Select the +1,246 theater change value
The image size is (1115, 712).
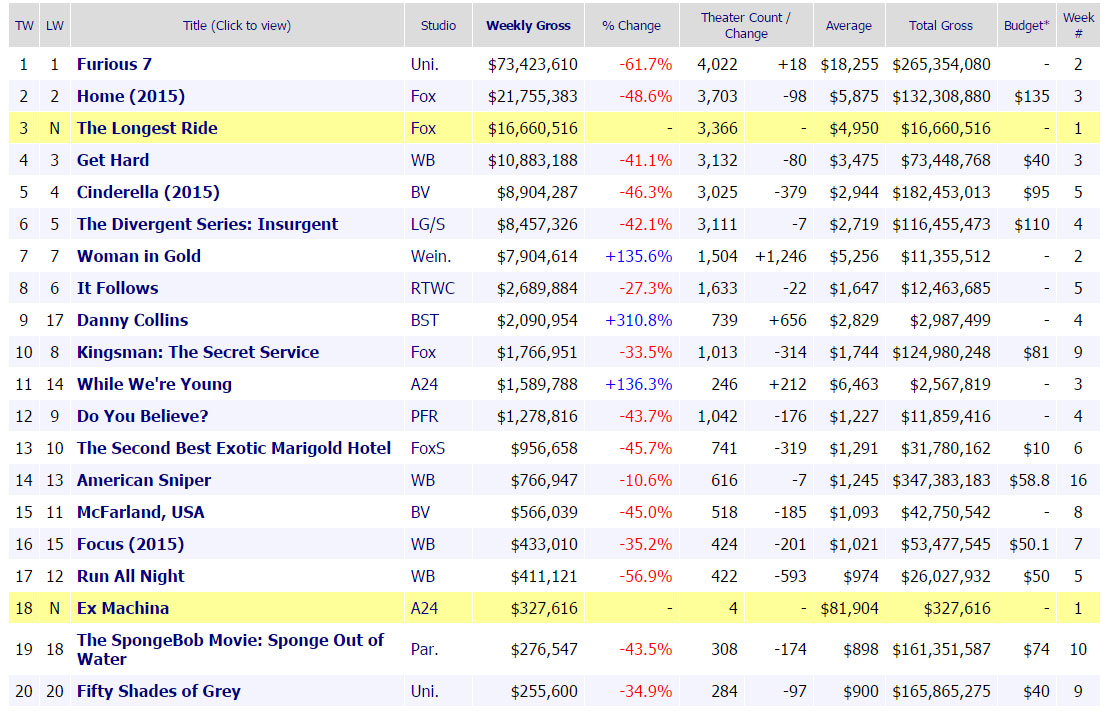click(781, 256)
